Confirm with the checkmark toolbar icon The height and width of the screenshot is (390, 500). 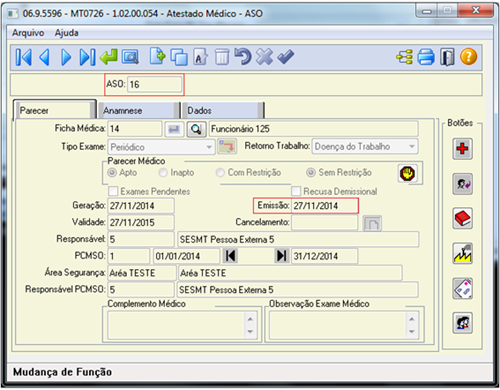(x=286, y=57)
